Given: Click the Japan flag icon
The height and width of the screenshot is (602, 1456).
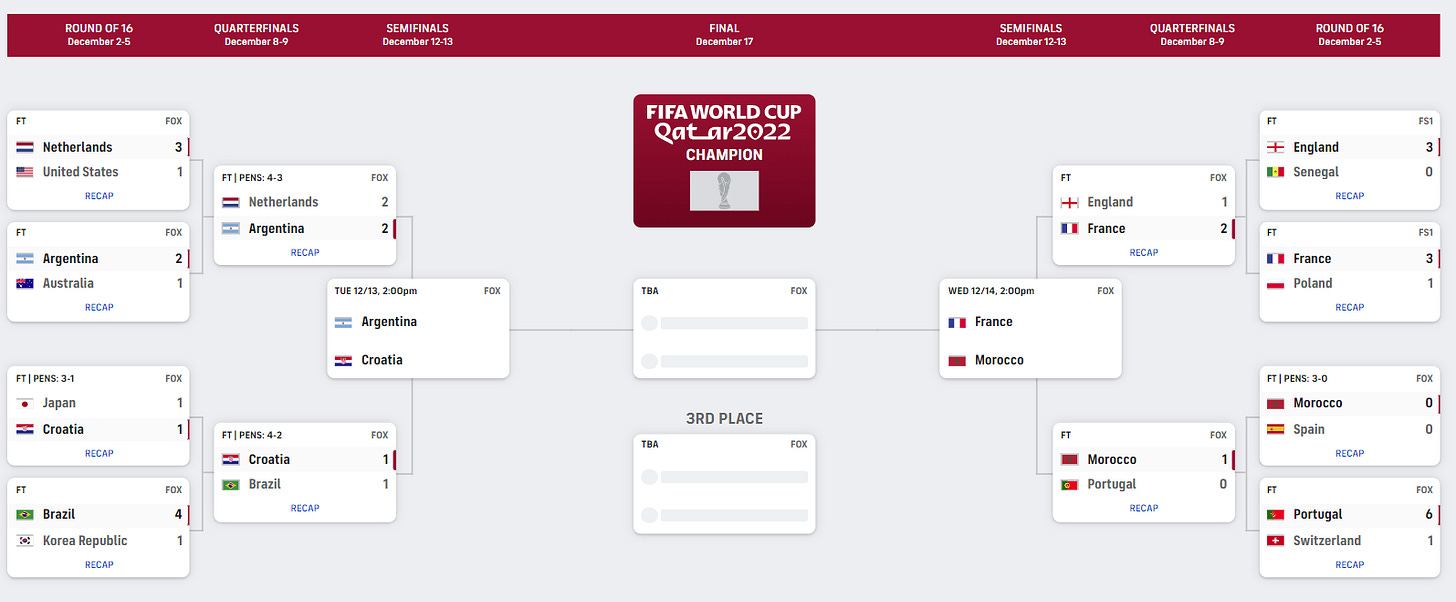Looking at the screenshot, I should pos(25,403).
